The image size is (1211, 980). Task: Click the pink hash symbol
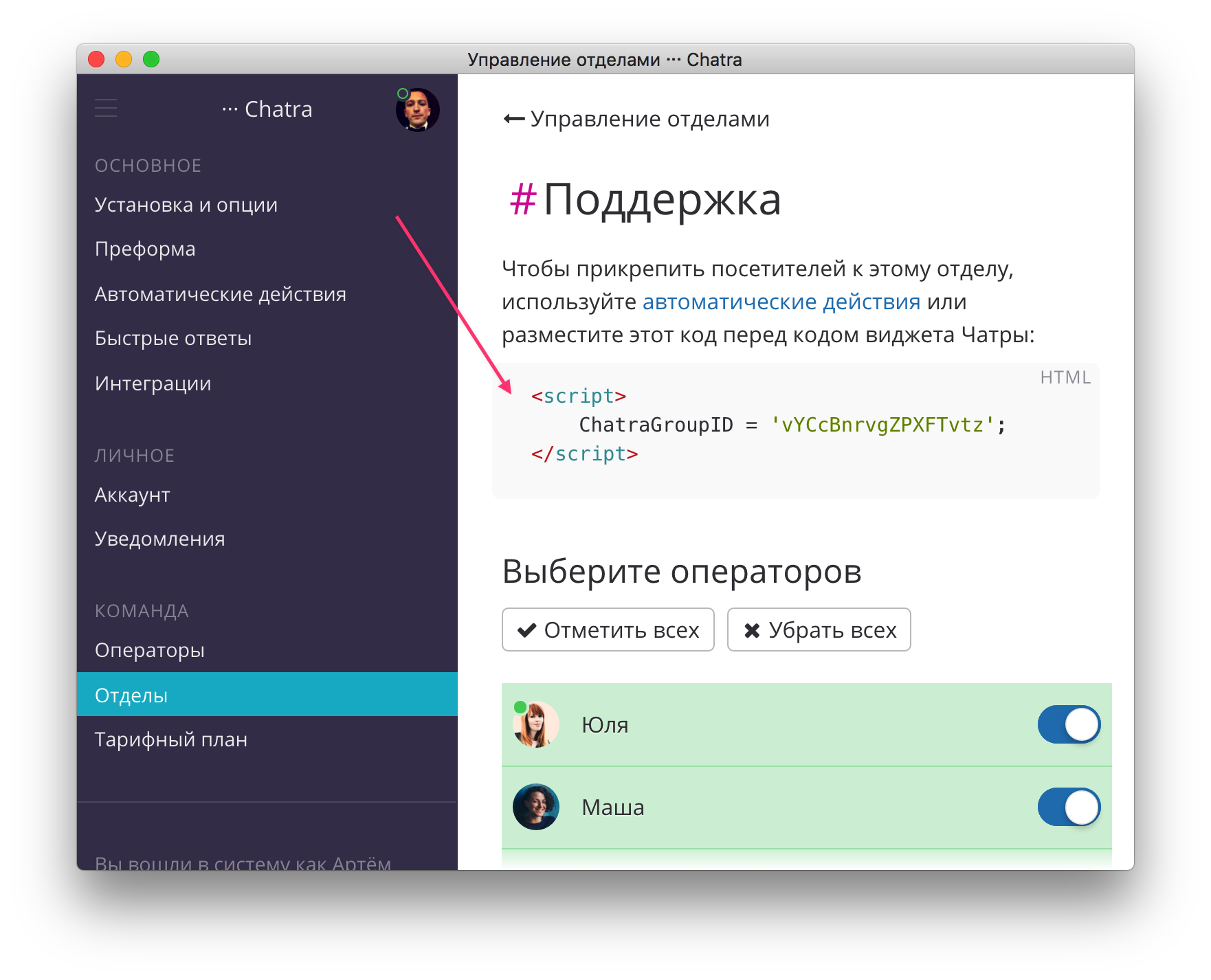pyautogui.click(x=522, y=200)
